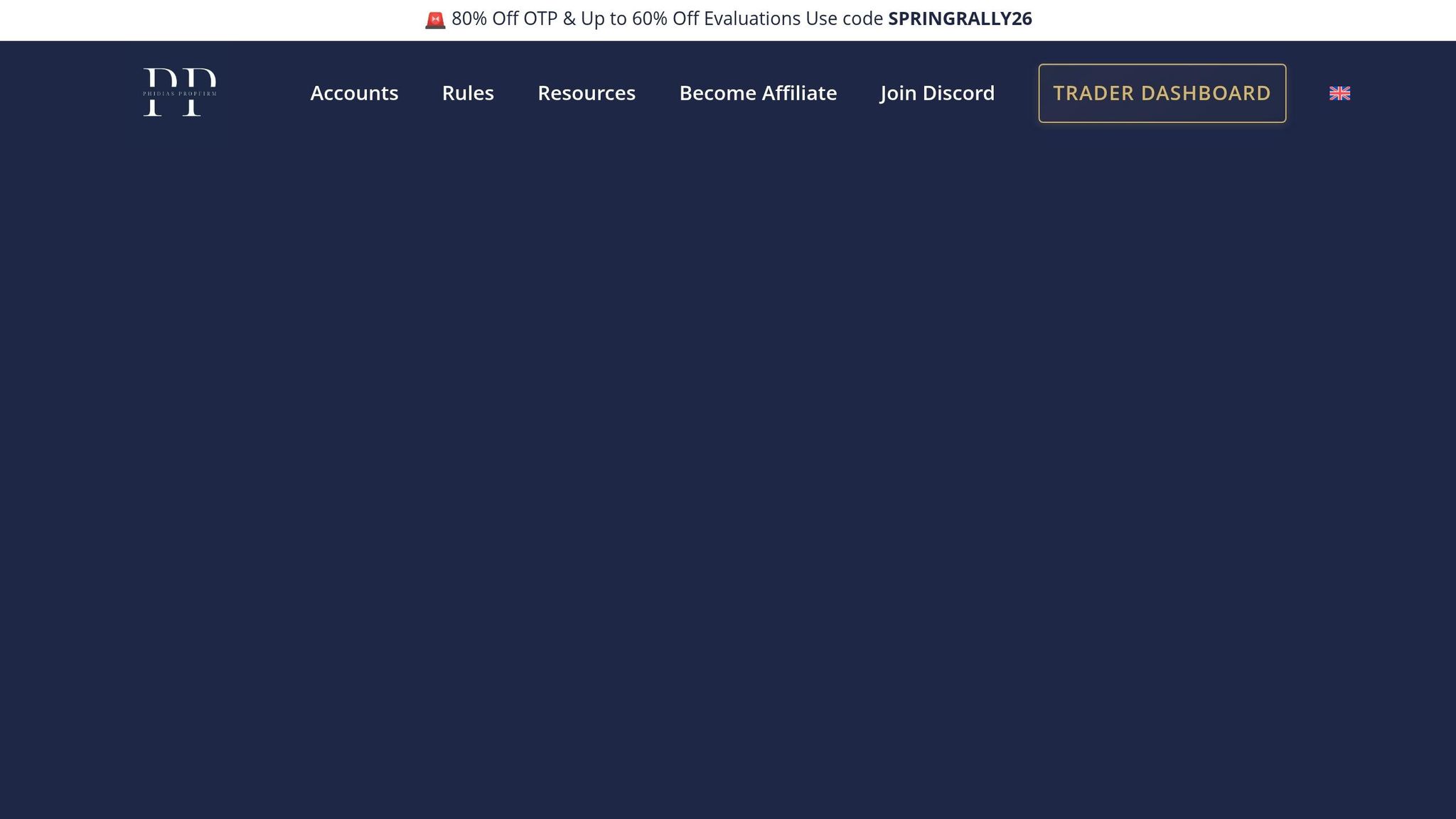
Task: Click the word "Discord" in navigation
Action: click(958, 93)
